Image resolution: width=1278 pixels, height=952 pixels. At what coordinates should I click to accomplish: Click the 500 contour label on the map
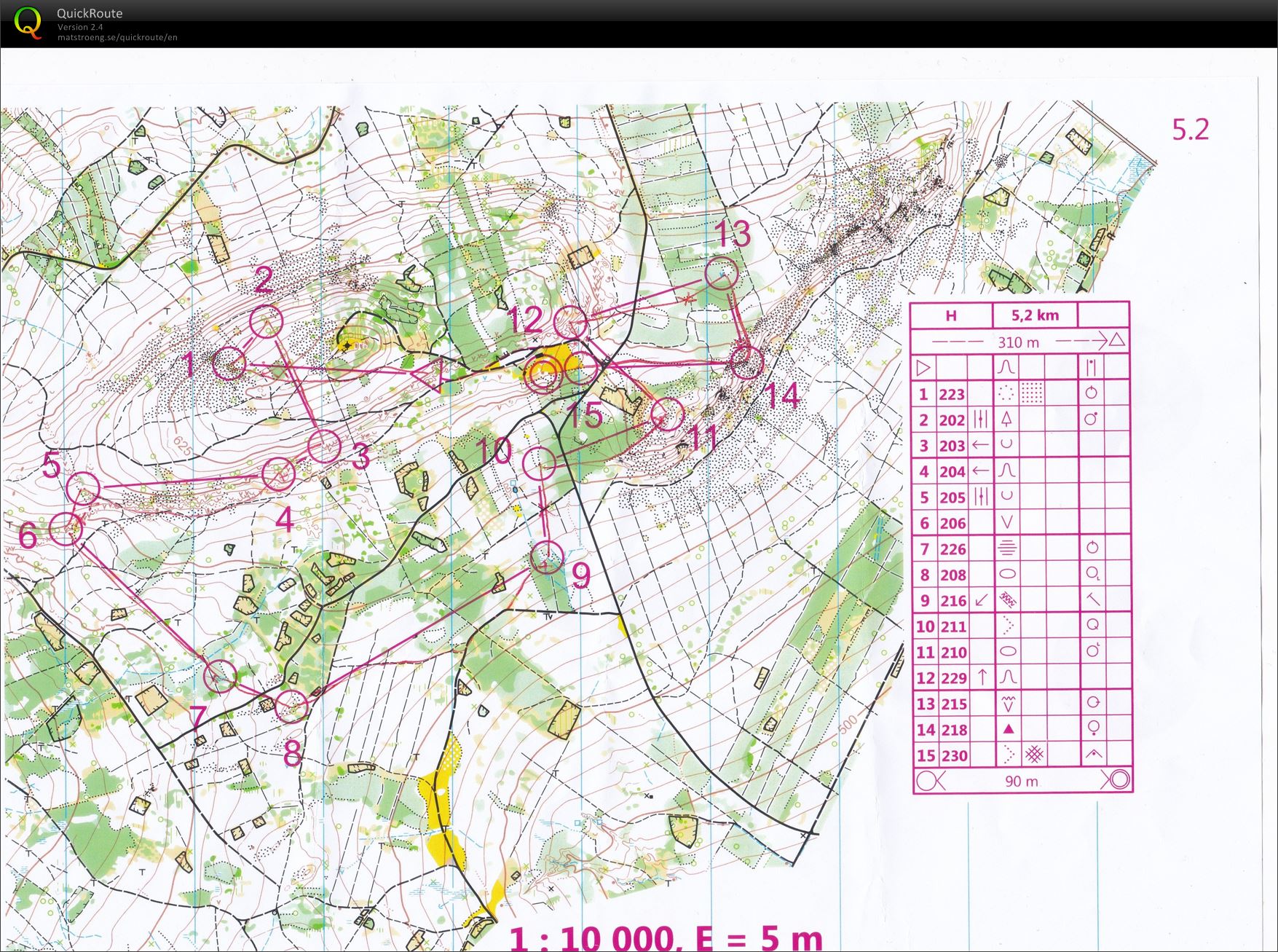click(x=848, y=725)
